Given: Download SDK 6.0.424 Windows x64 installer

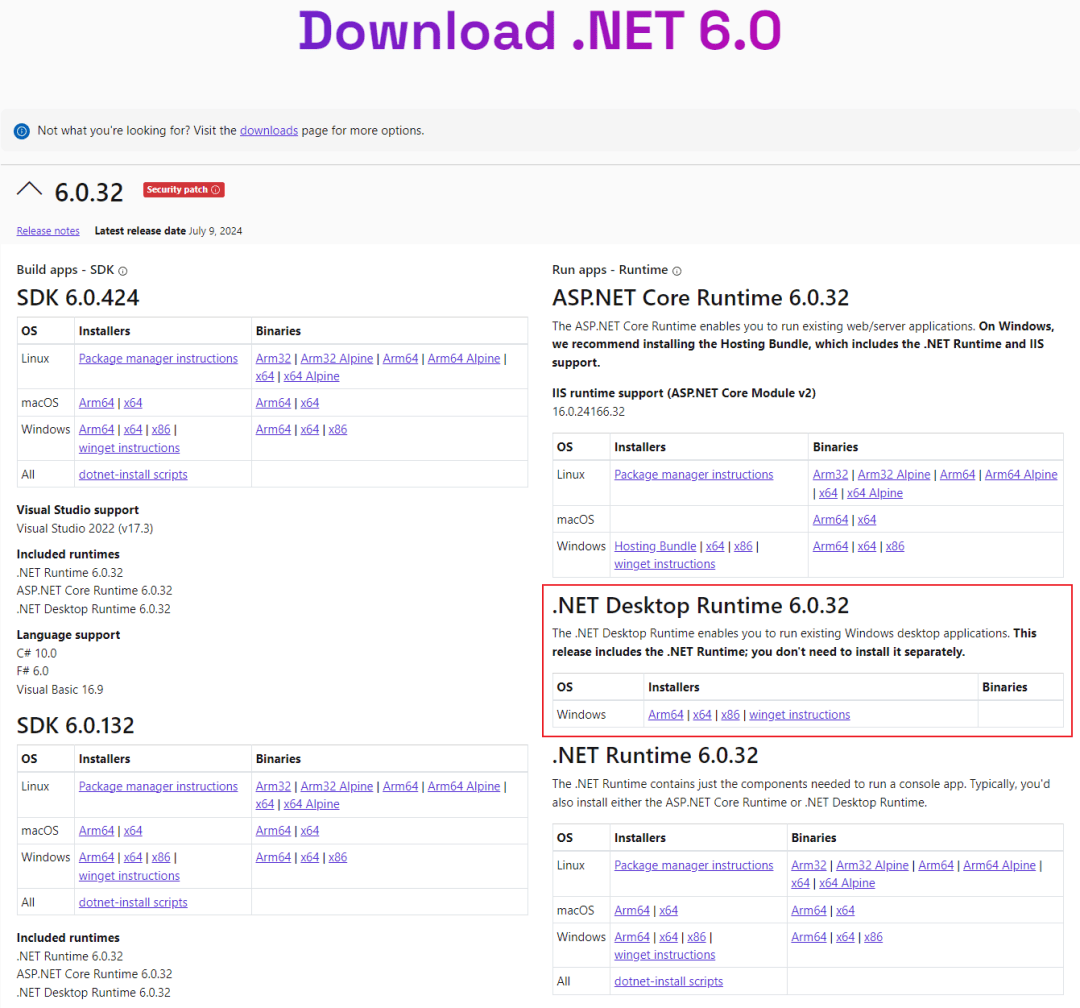Looking at the screenshot, I should click(133, 428).
